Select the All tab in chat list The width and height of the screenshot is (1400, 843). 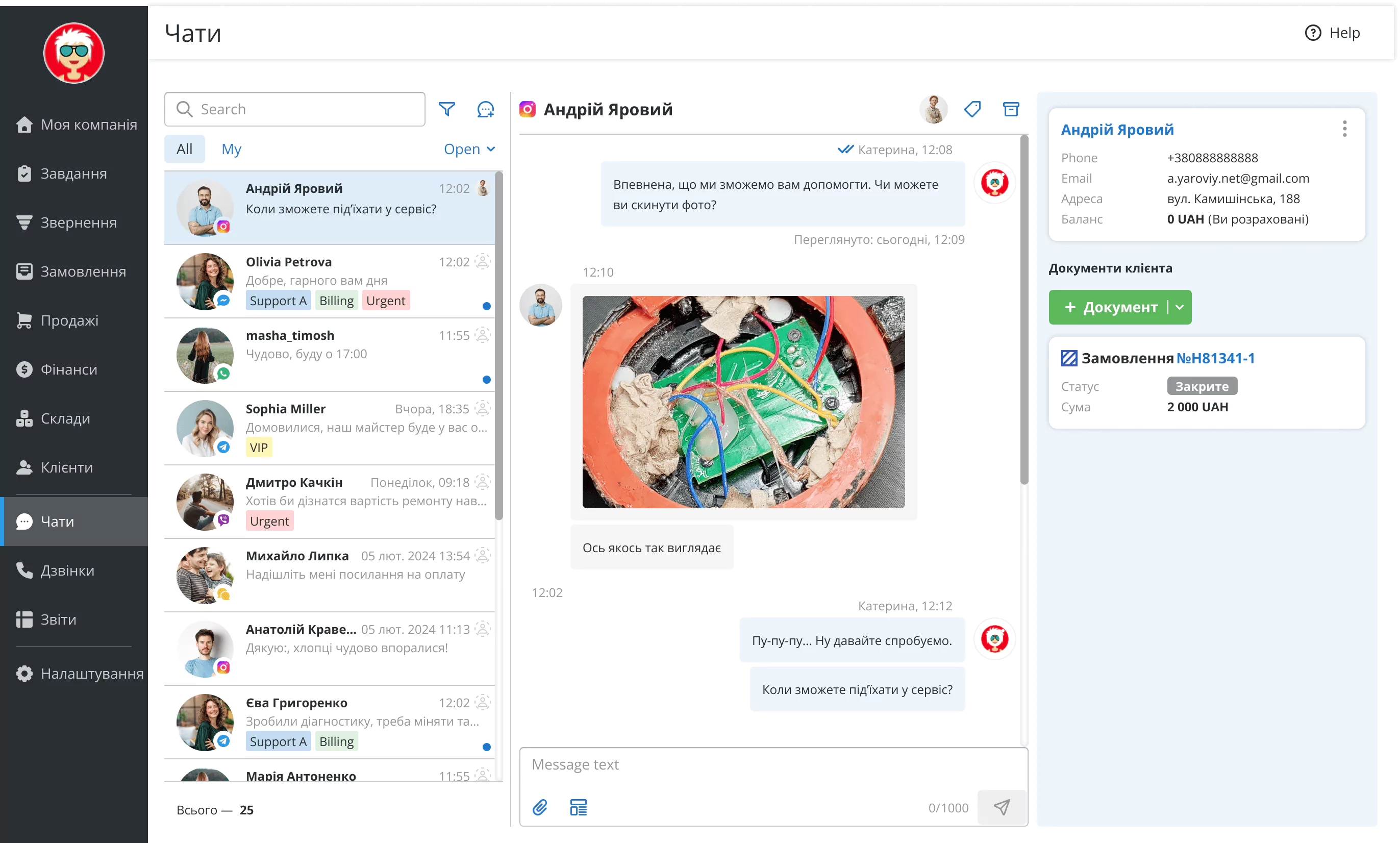tap(183, 149)
